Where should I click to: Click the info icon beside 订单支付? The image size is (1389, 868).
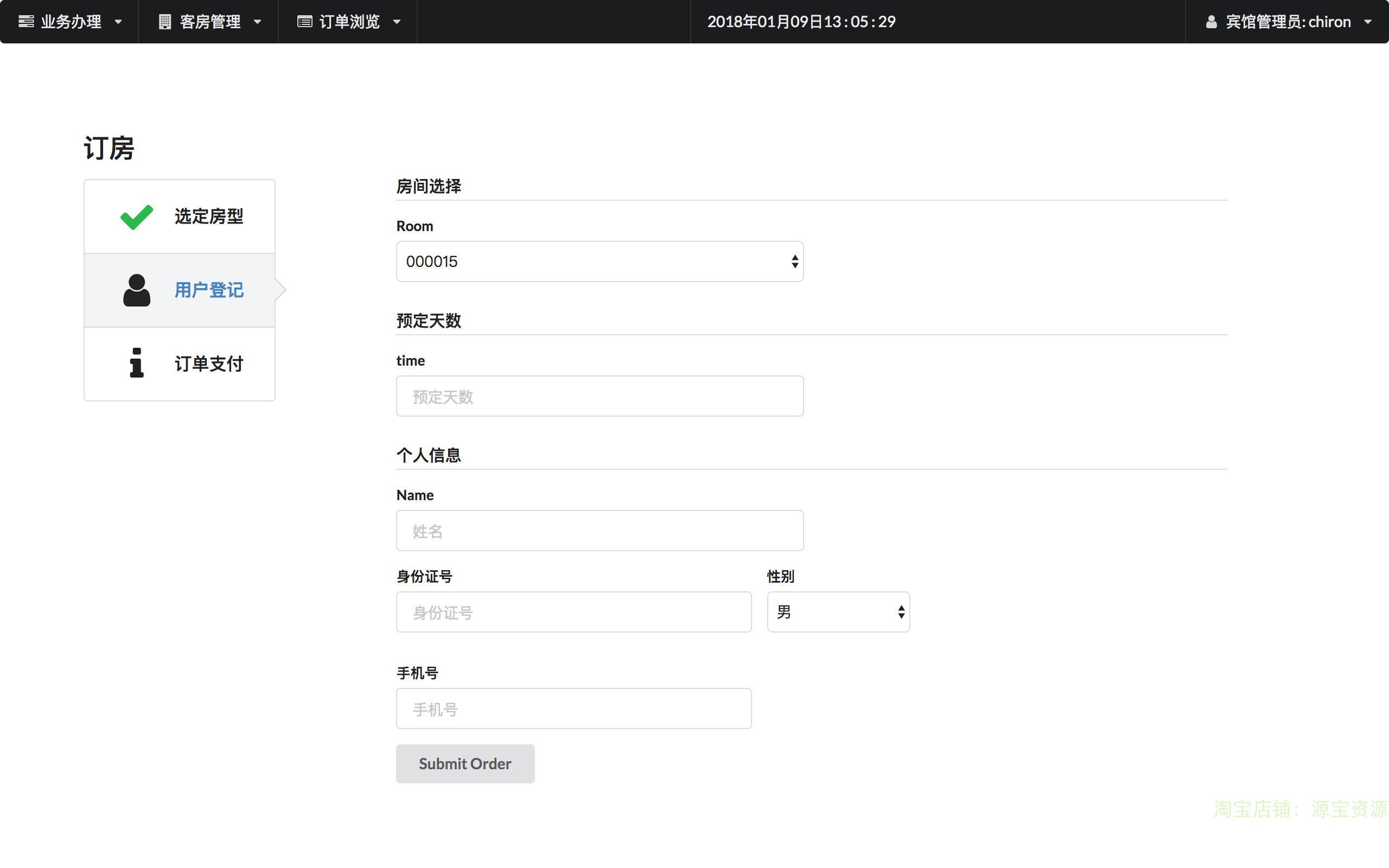tap(137, 363)
